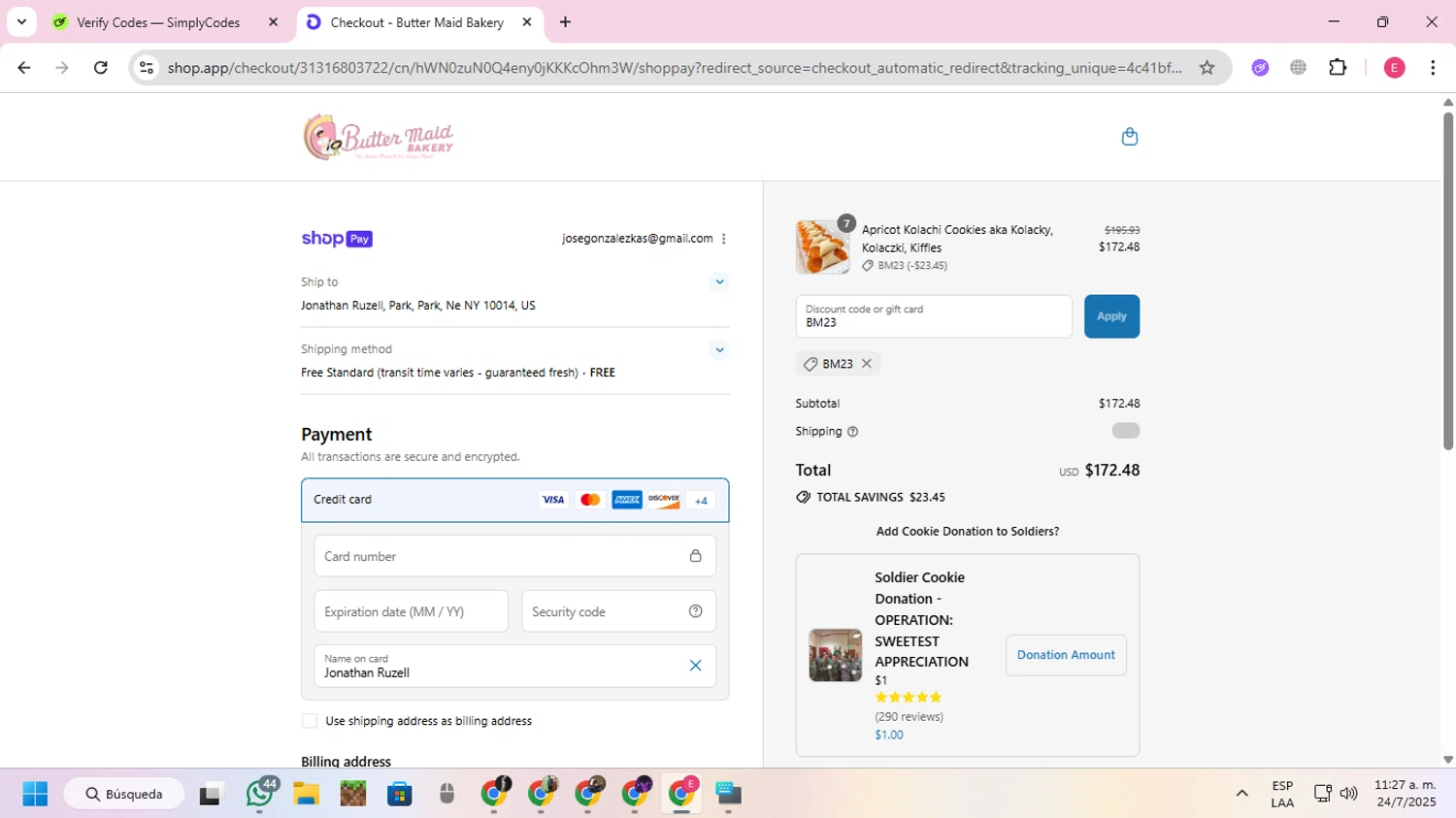The width and height of the screenshot is (1456, 818).
Task: Open WhatsApp from the taskbar
Action: 259,794
